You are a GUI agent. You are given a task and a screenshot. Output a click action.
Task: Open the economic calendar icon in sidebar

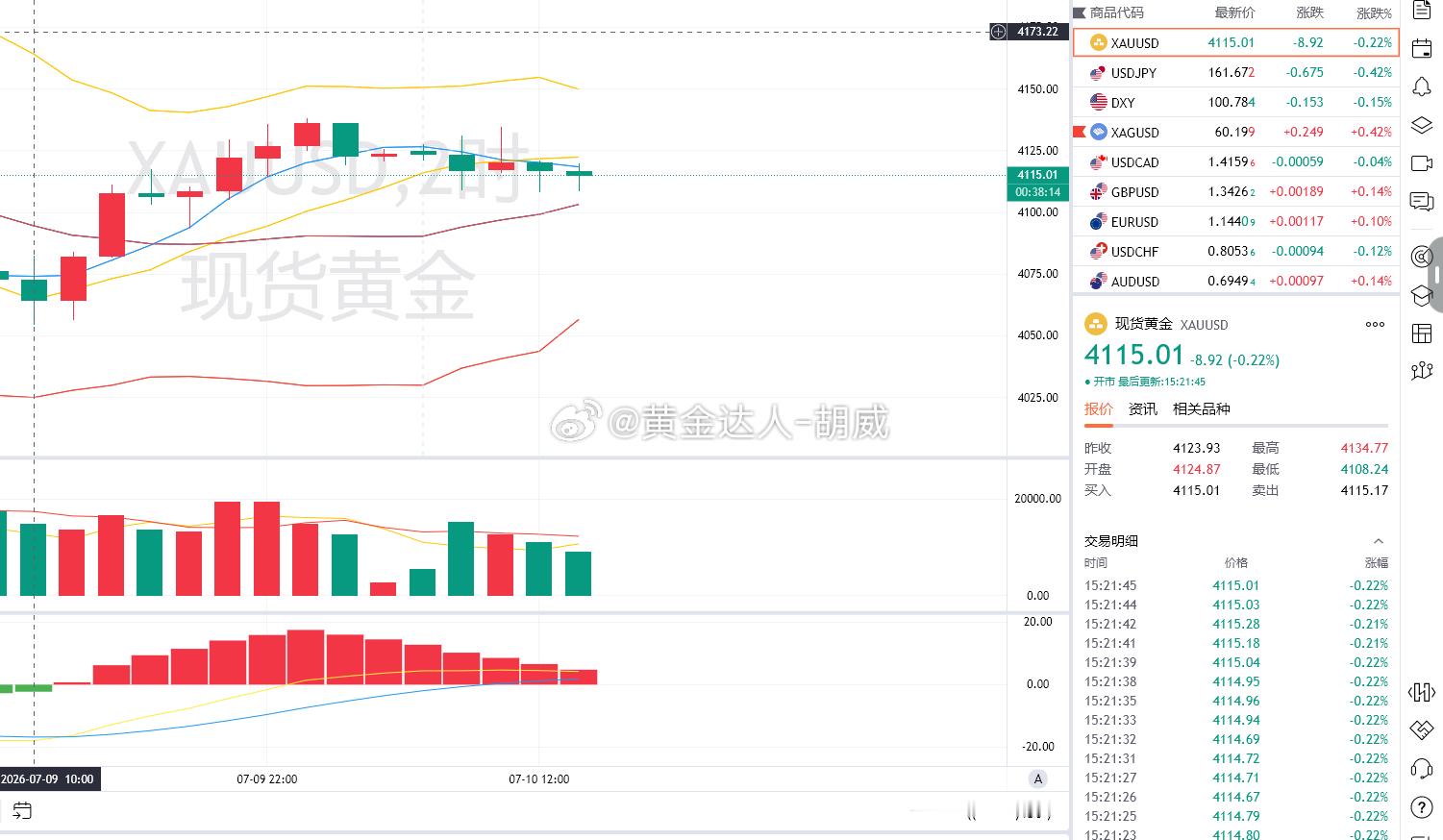click(1422, 46)
